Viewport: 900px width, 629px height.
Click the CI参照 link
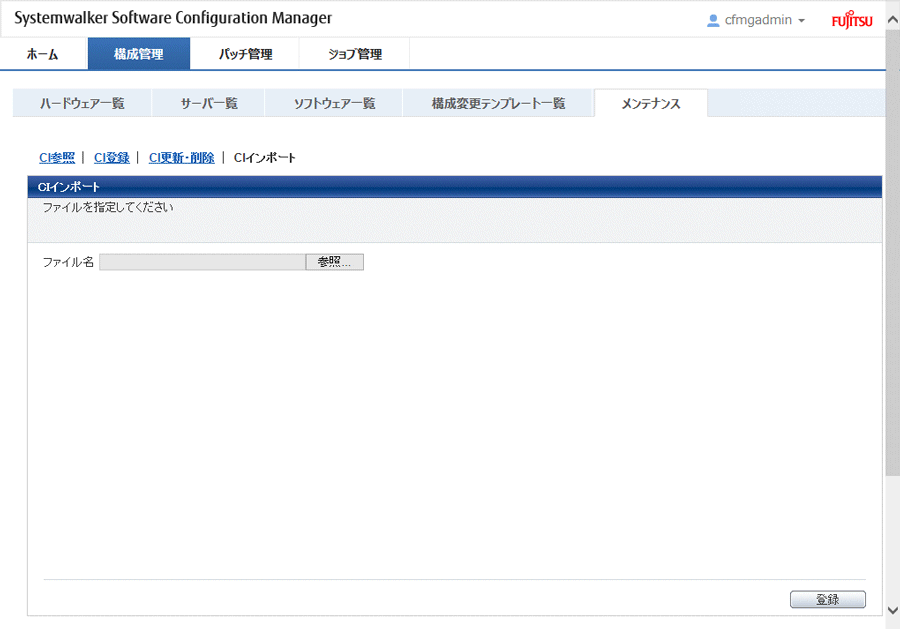point(56,157)
